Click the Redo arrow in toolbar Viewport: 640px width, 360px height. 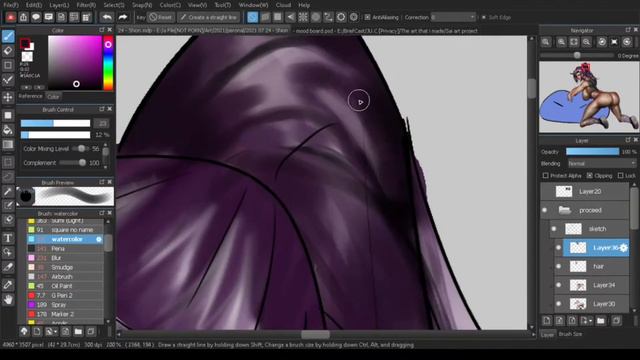(122, 17)
